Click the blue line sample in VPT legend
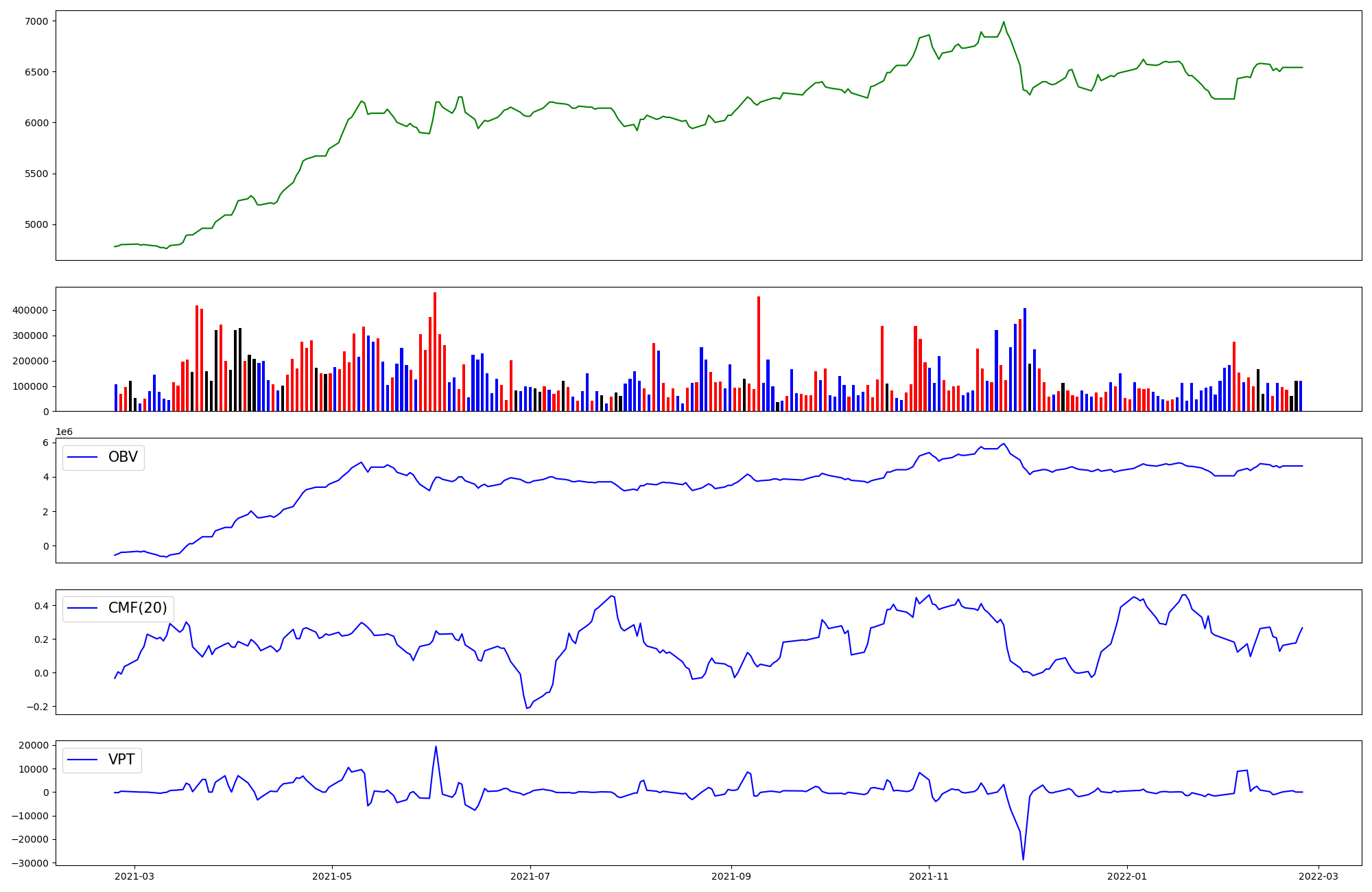The width and height of the screenshot is (1372, 892). point(84,760)
